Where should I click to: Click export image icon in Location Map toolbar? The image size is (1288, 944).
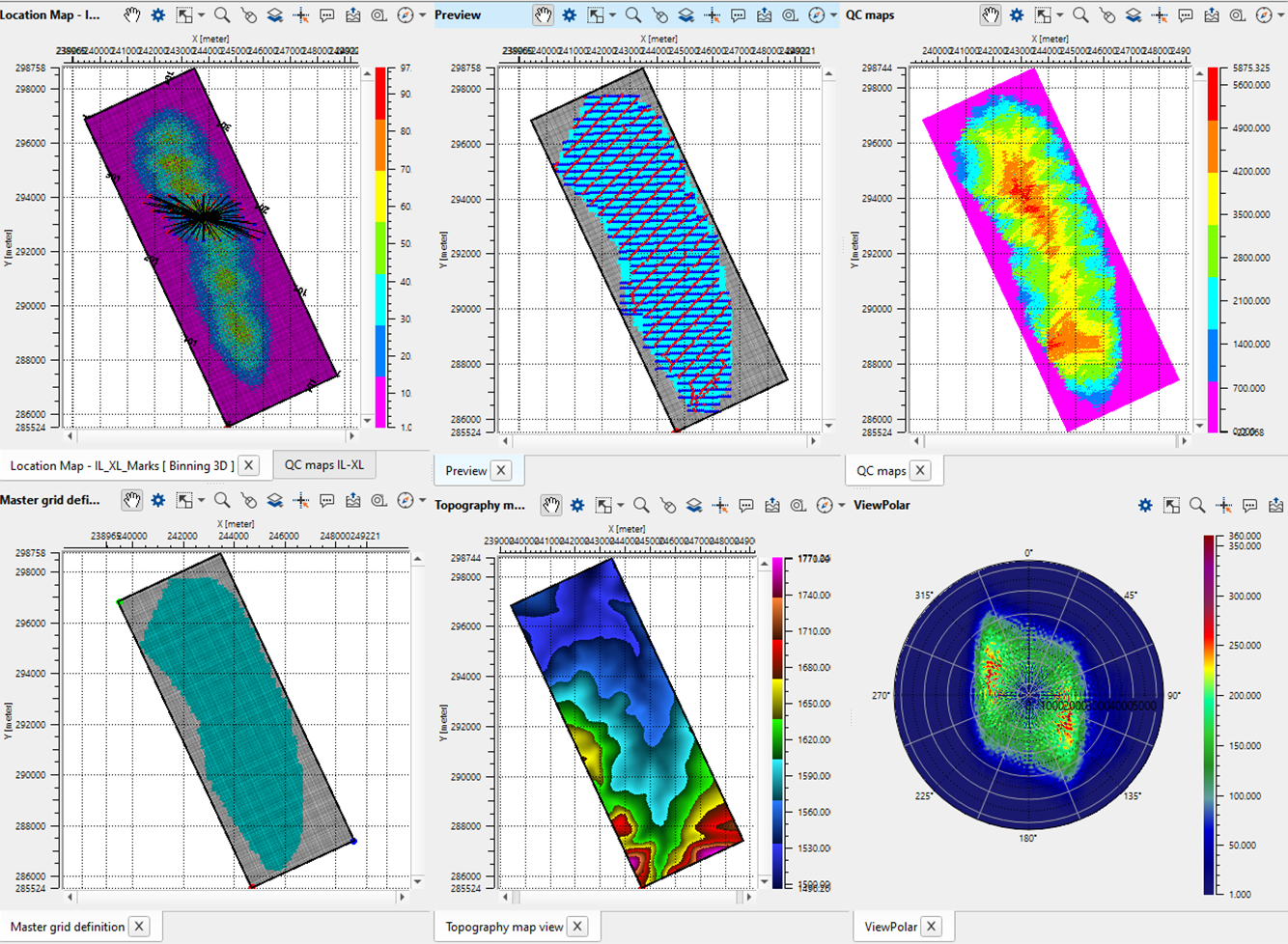point(353,15)
